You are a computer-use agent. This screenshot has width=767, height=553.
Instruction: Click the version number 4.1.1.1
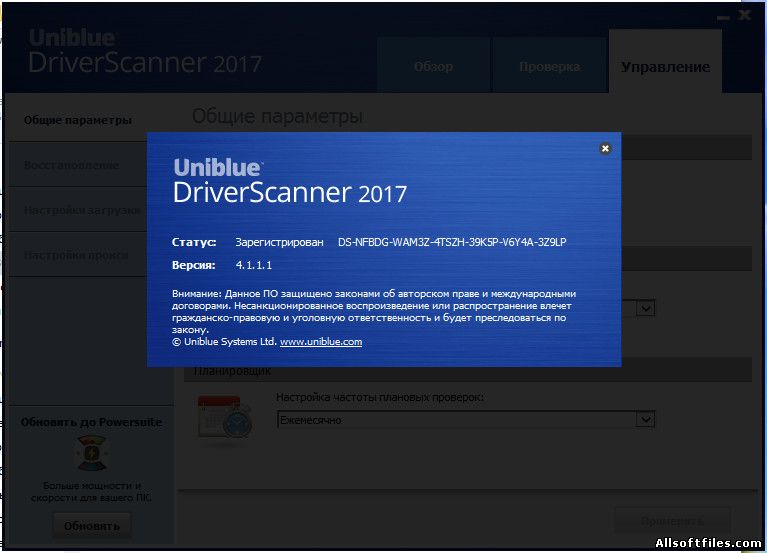coord(254,265)
